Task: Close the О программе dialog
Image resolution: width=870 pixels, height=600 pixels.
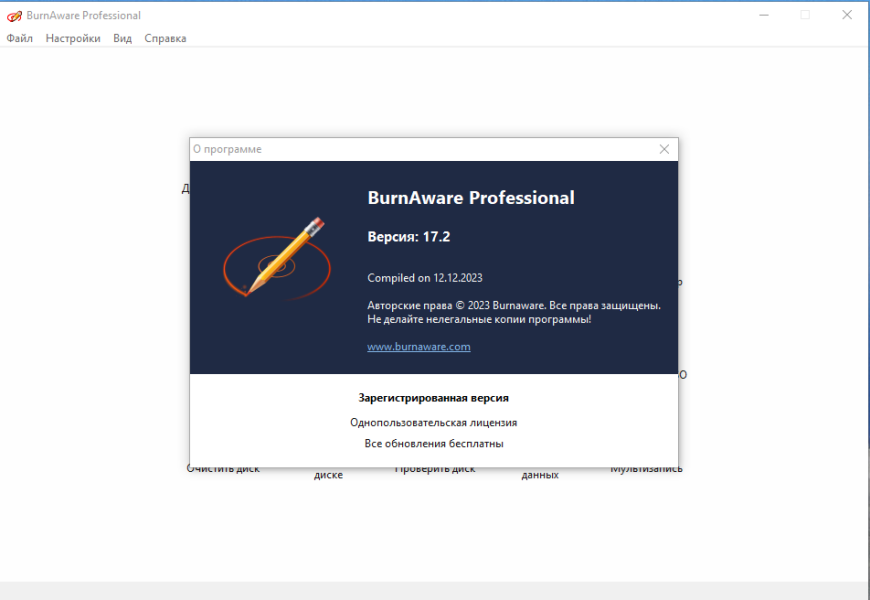Action: 664,149
